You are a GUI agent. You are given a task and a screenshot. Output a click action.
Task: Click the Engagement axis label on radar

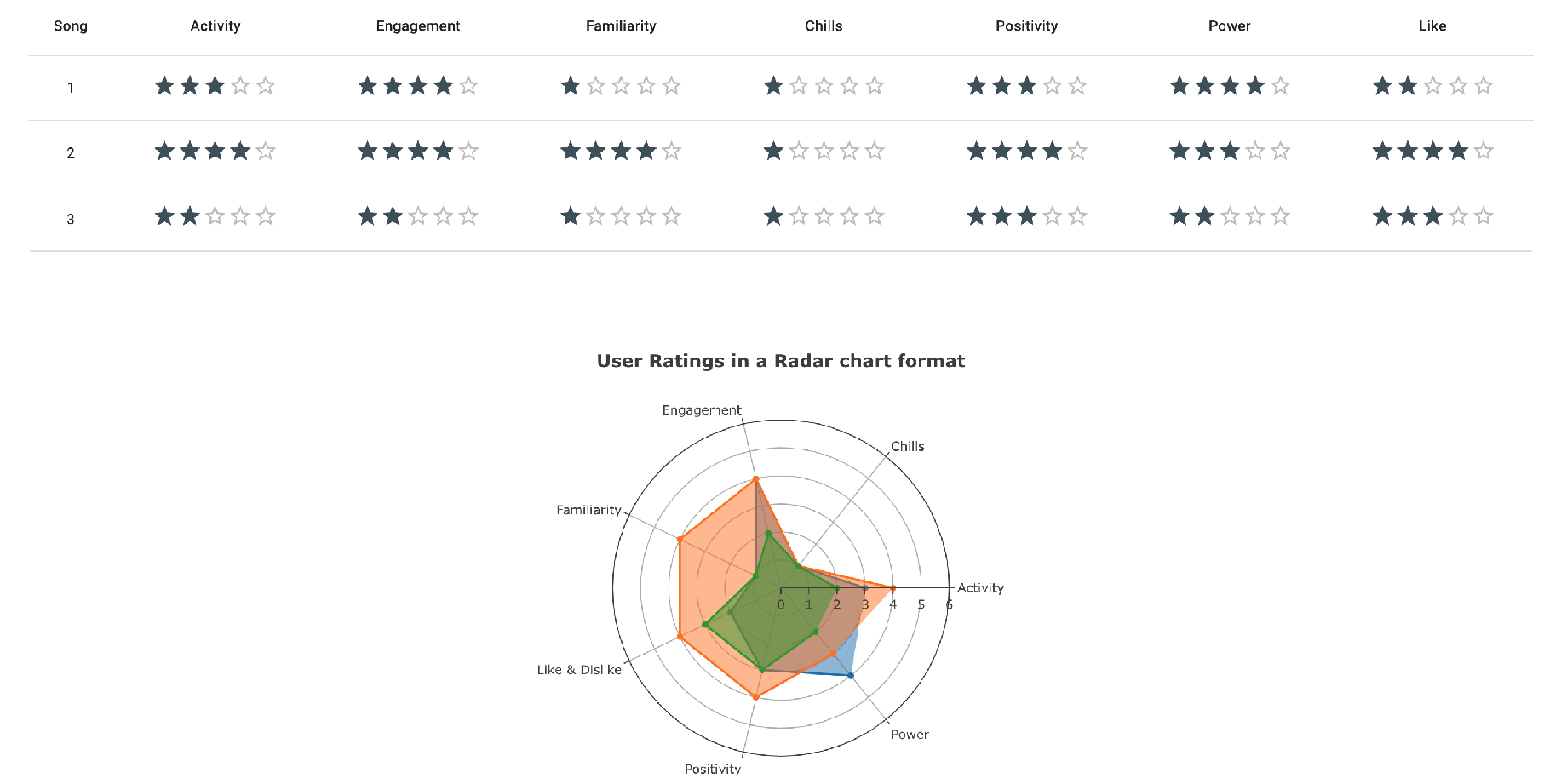coord(702,410)
